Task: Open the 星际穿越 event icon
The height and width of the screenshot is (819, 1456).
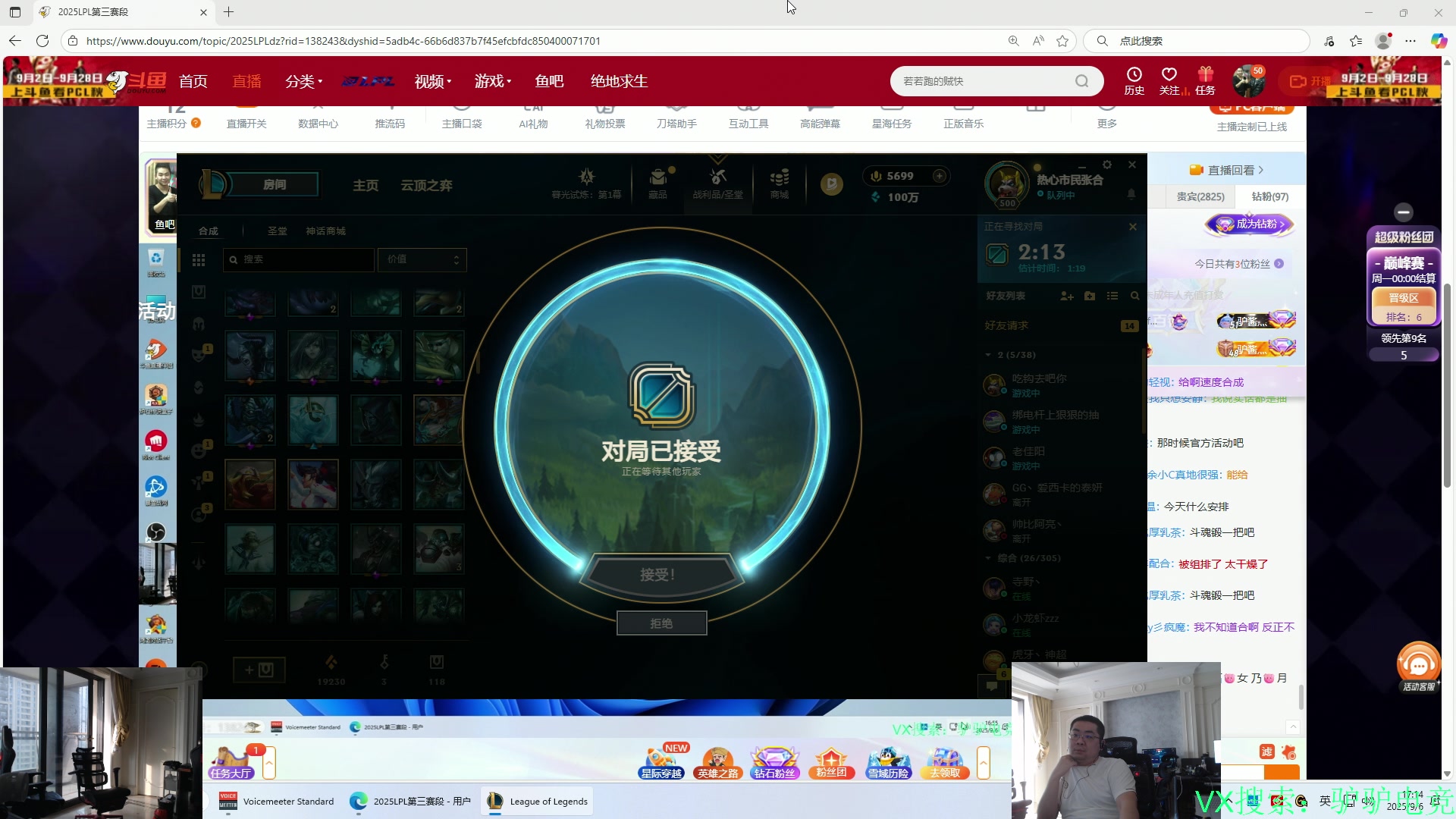Action: click(x=662, y=762)
